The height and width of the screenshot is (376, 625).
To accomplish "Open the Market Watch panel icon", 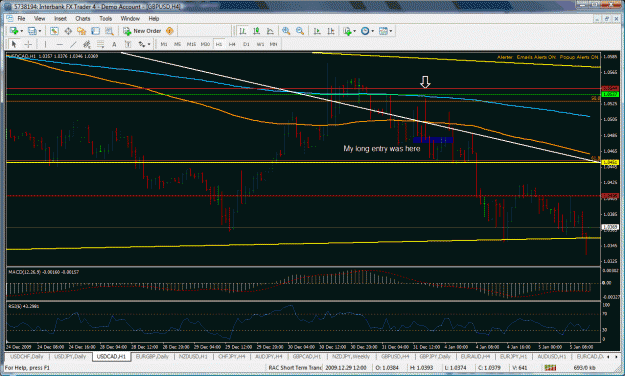I will [54, 31].
